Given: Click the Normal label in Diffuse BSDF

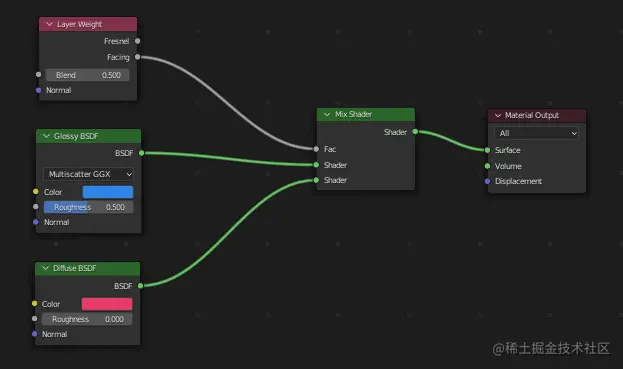Looking at the screenshot, I should [x=54, y=334].
